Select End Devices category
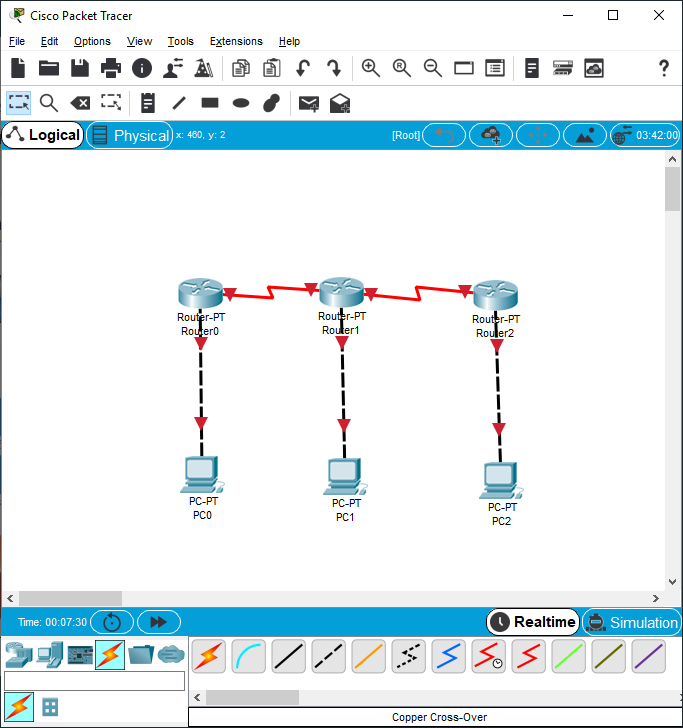This screenshot has height=728, width=683. (x=50, y=655)
